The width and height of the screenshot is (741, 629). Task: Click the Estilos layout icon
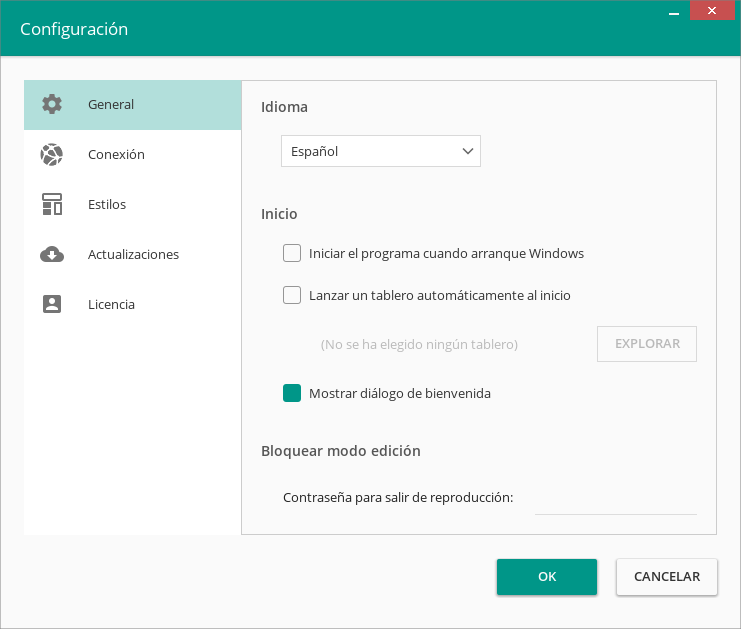click(52, 204)
